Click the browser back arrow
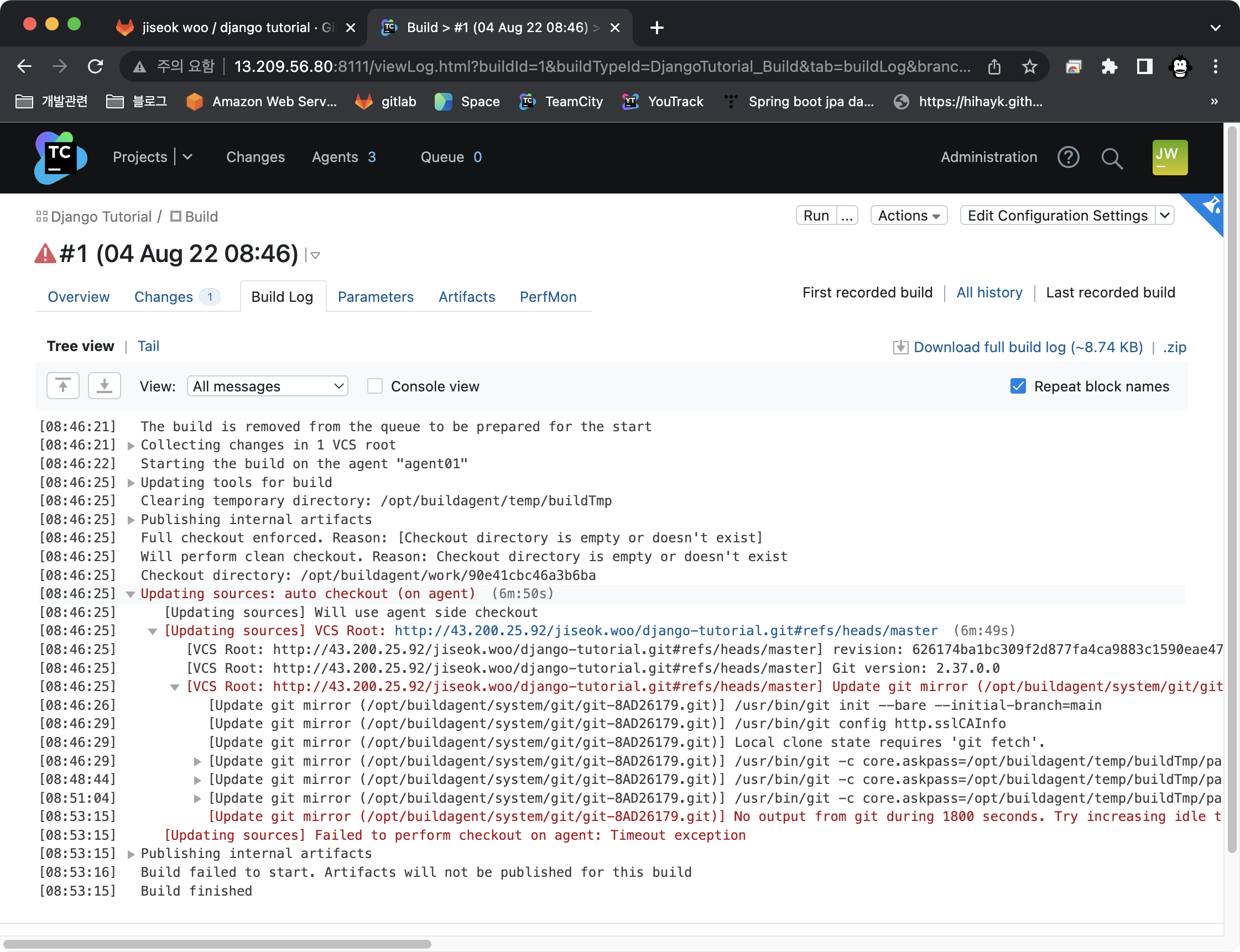The width and height of the screenshot is (1240, 952). click(24, 67)
